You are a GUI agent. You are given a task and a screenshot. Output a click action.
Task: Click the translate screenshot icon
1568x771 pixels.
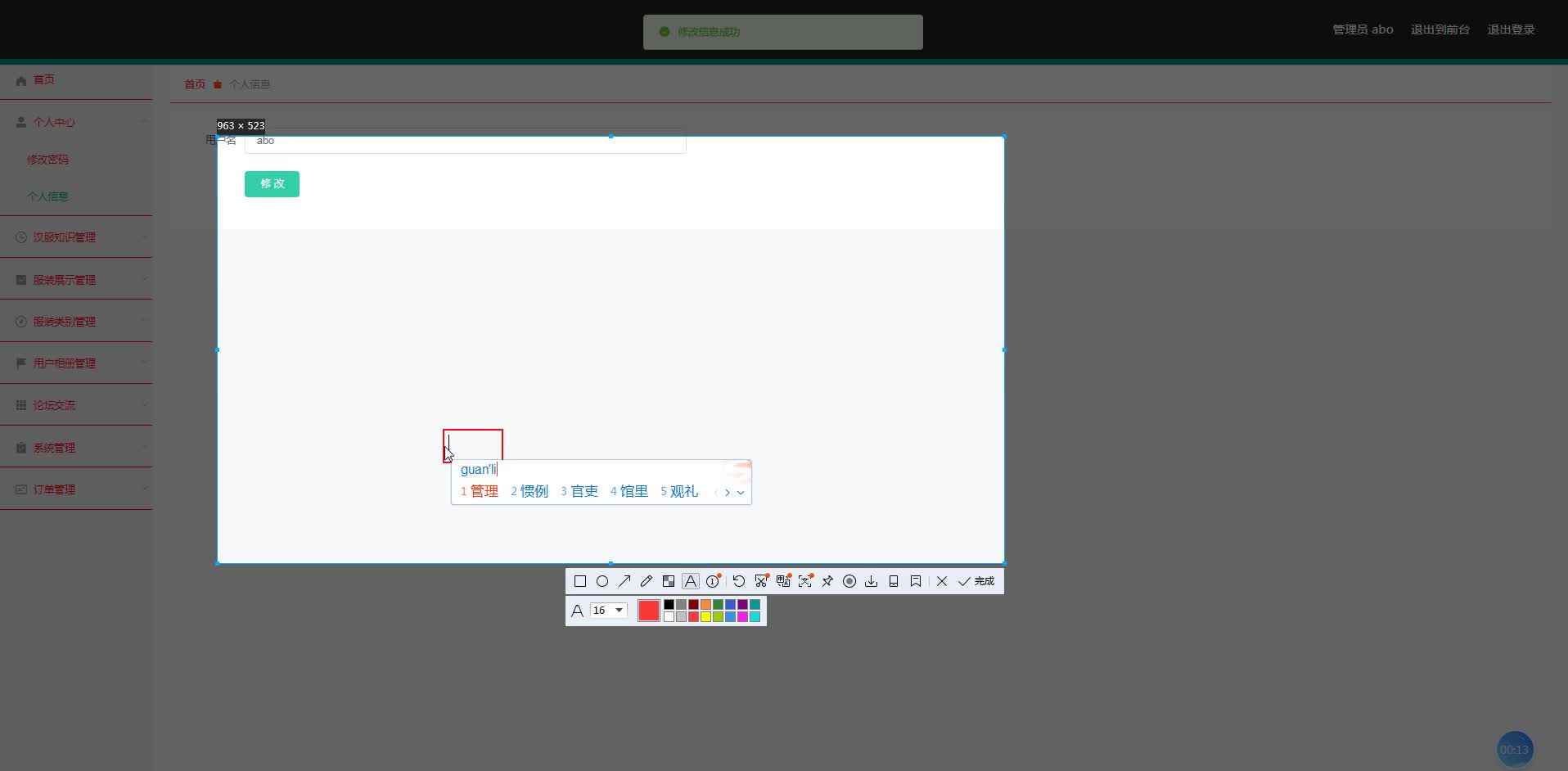783,581
